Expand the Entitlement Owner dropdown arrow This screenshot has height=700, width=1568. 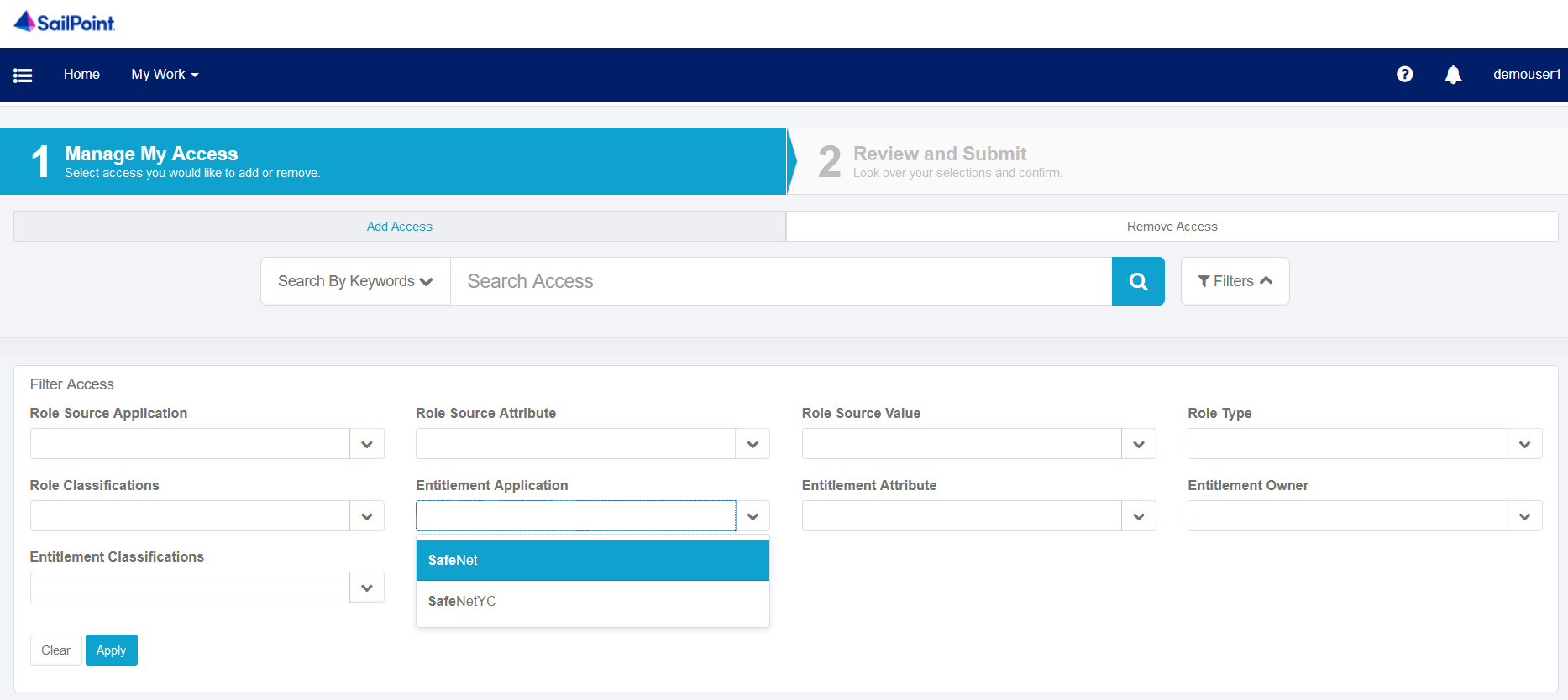[x=1525, y=516]
